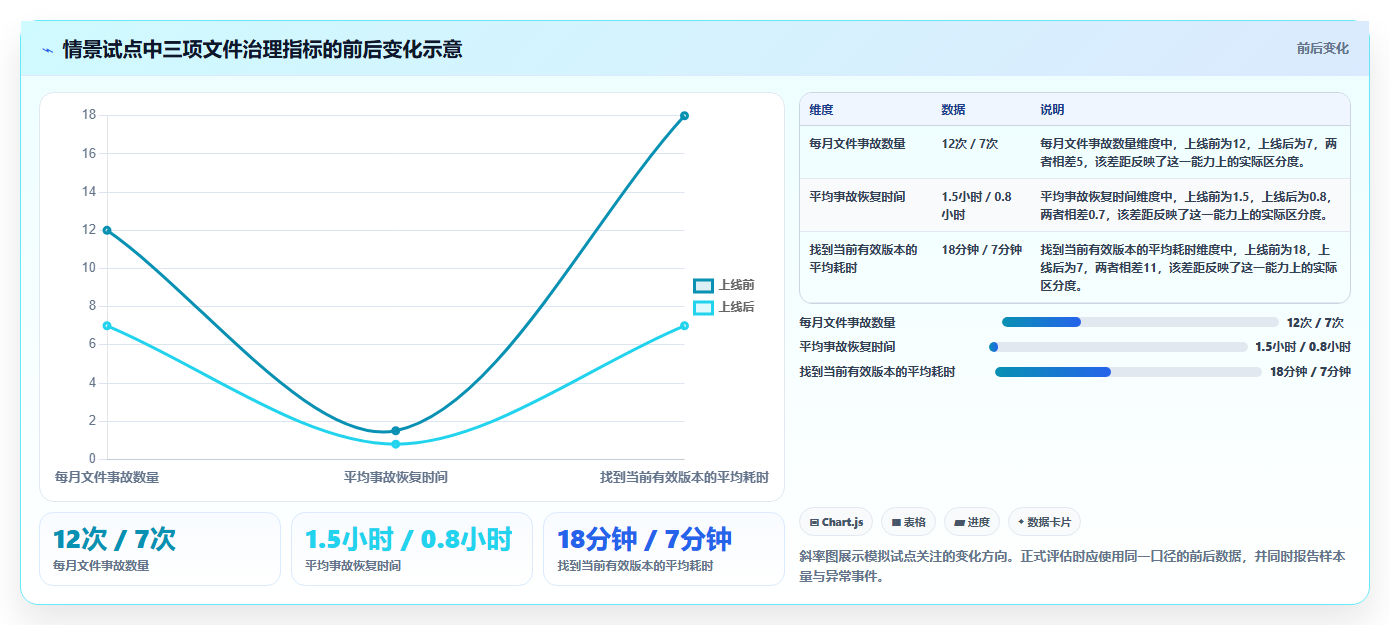Image resolution: width=1390 pixels, height=625 pixels.
Task: Toggle the 上线后 legend entry
Action: coord(724,307)
